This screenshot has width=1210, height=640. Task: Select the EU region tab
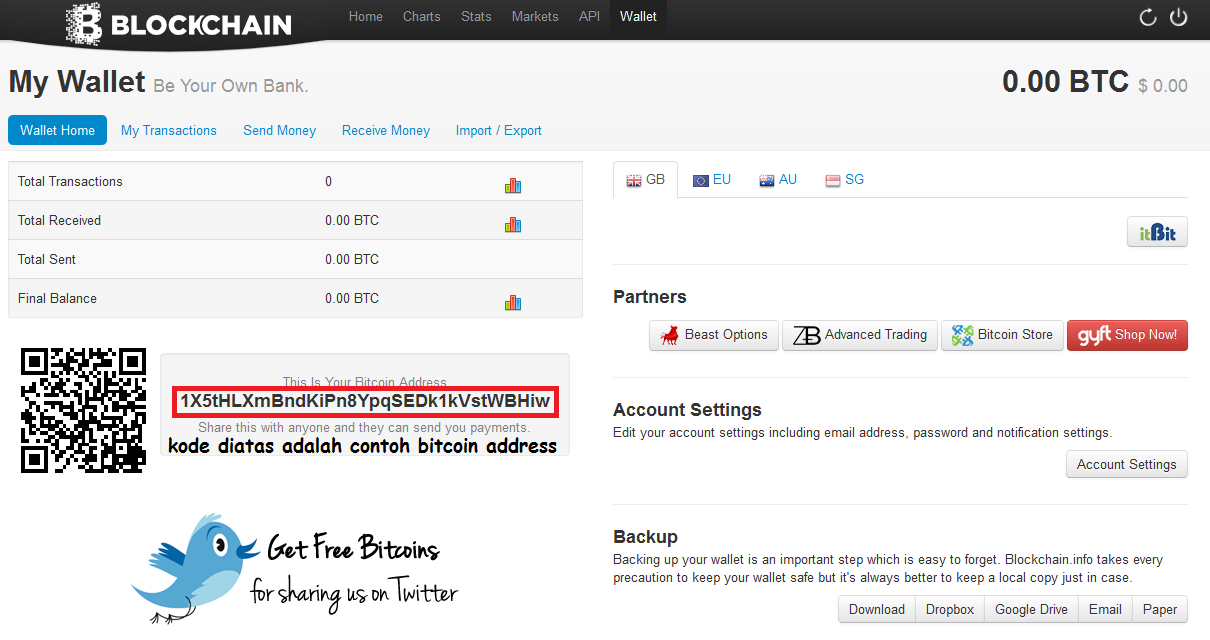pyautogui.click(x=712, y=180)
